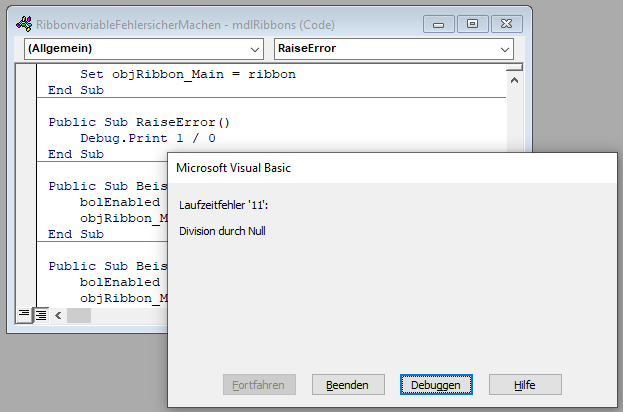Open the RaiseError procedure dropdown

pos(504,48)
